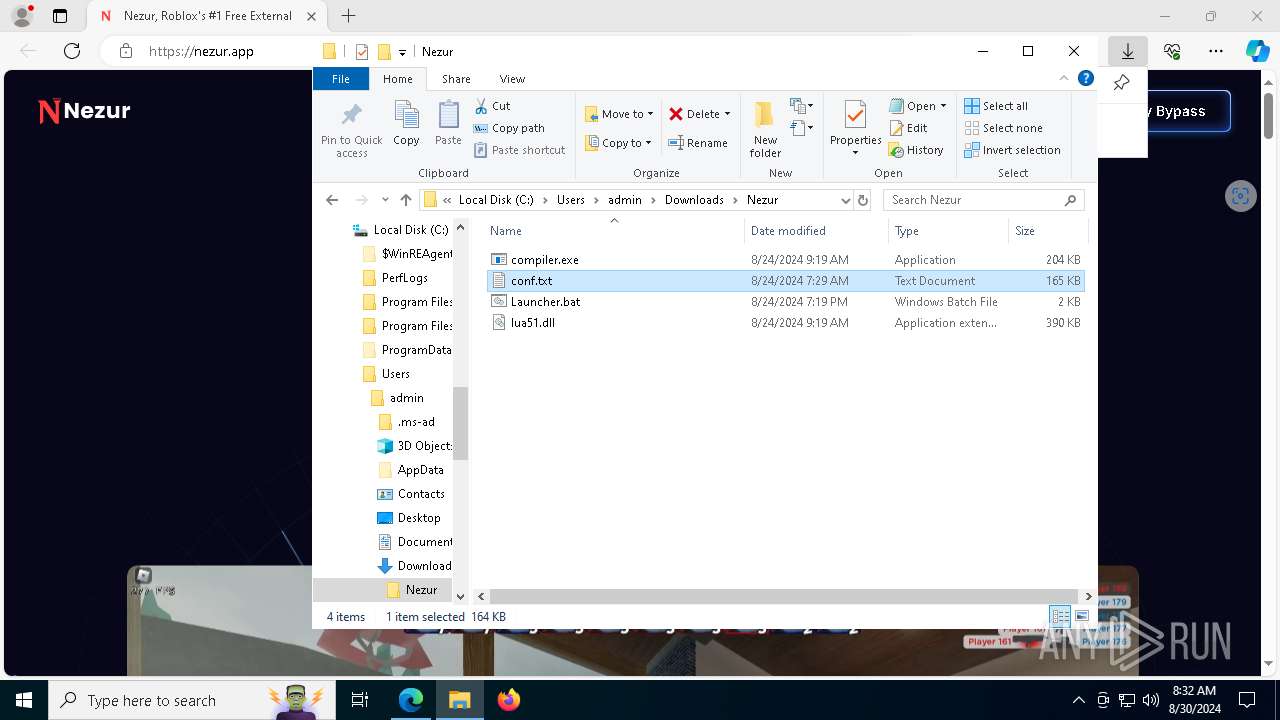Viewport: 1280px width, 720px height.
Task: Switch to large icons view layout
Action: coord(1081,617)
